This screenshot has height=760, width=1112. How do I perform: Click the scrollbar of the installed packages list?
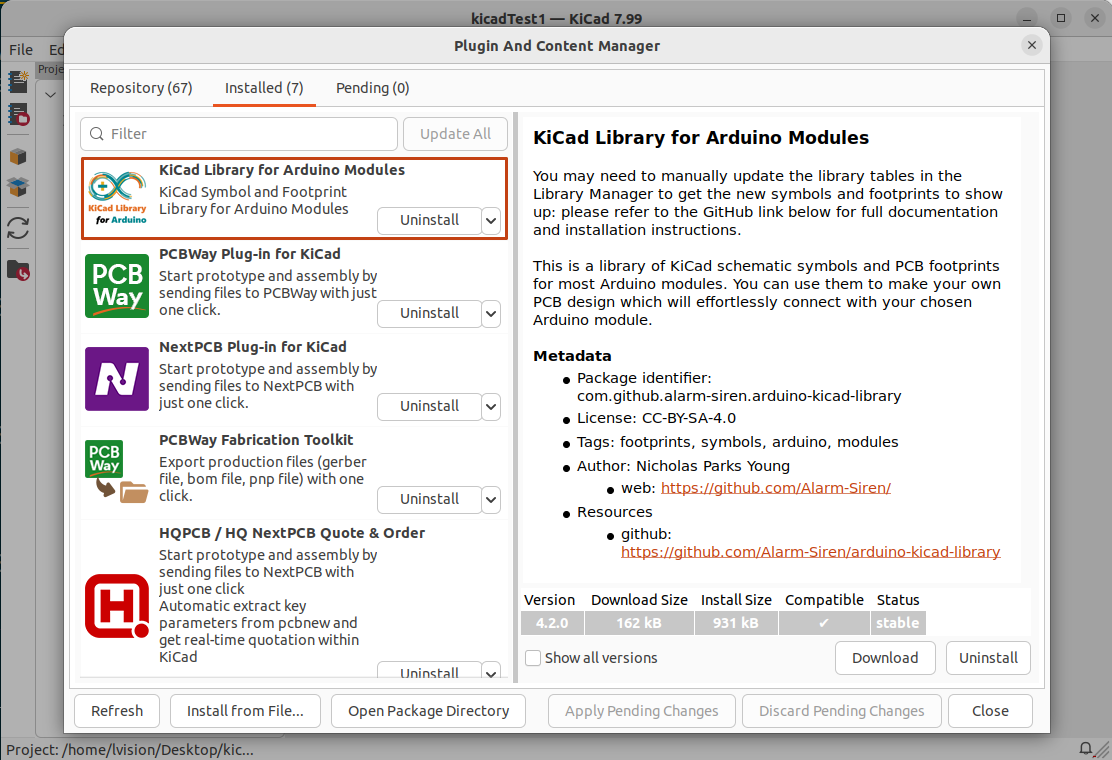[x=516, y=397]
